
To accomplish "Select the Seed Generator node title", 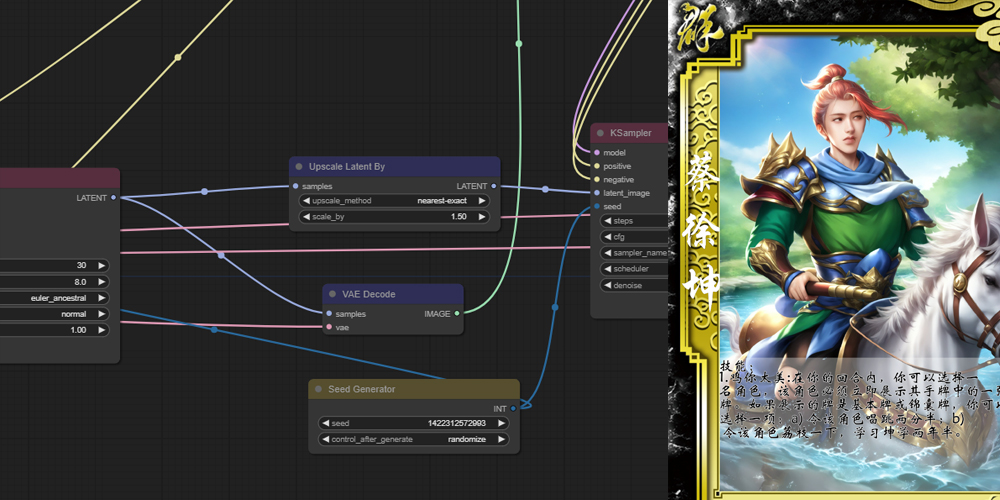I will click(x=362, y=389).
